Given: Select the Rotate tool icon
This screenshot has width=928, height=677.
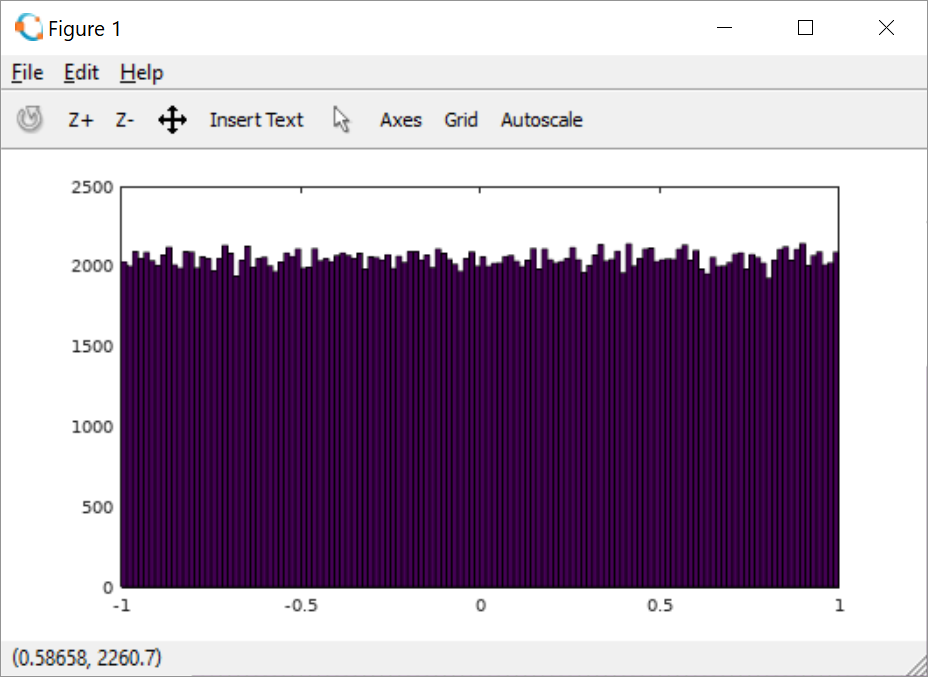Looking at the screenshot, I should pos(30,120).
